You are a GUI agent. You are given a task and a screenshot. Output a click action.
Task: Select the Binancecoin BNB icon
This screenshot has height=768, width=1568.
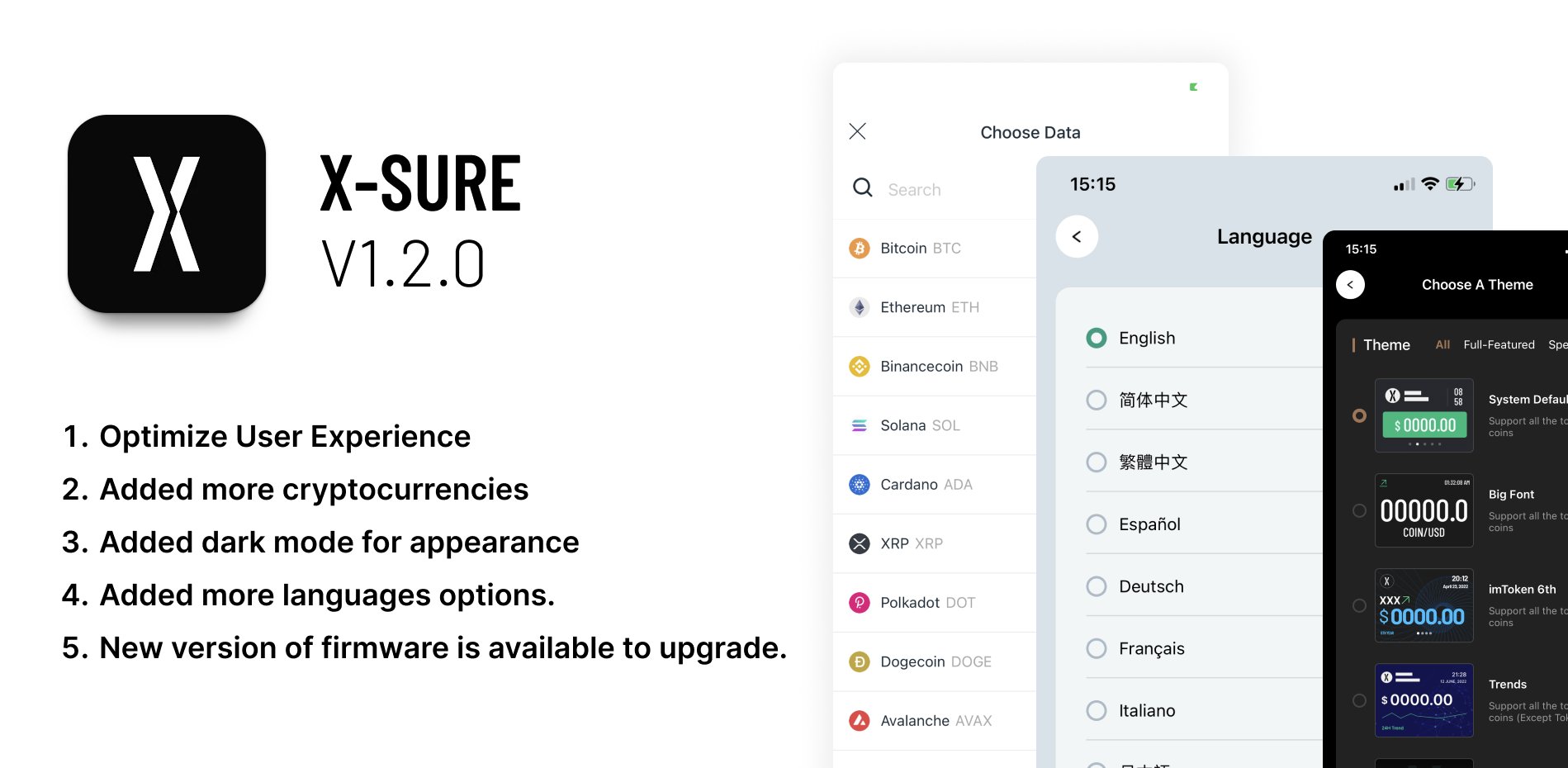[x=860, y=366]
